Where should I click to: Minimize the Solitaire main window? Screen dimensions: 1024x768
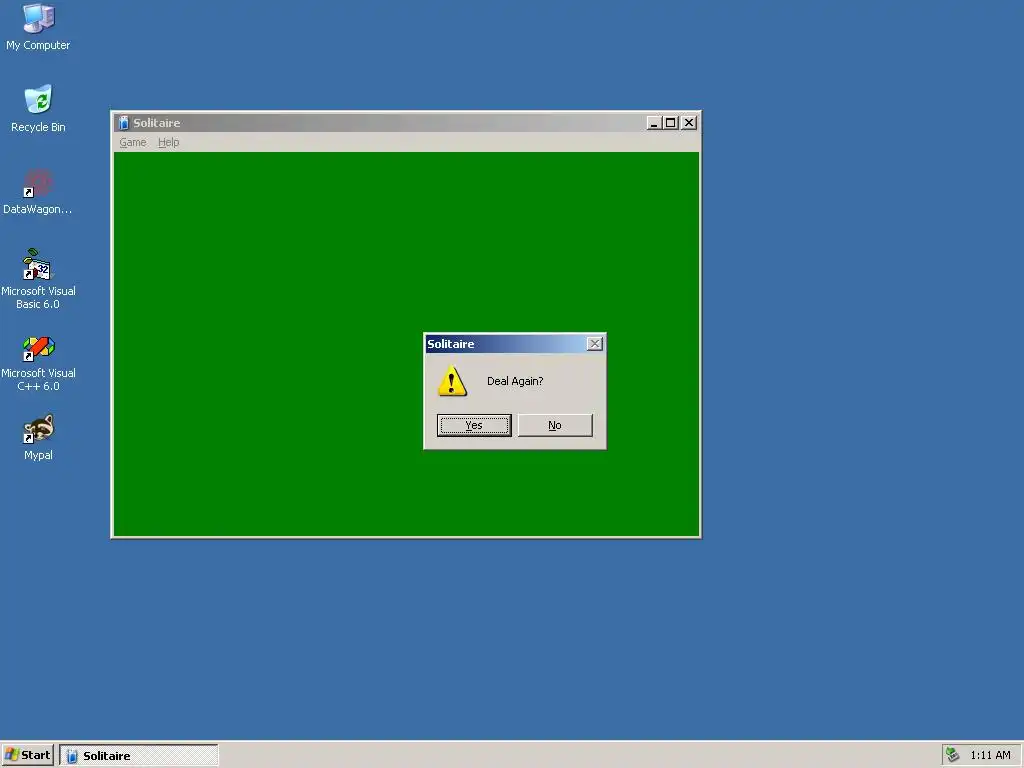coord(654,123)
